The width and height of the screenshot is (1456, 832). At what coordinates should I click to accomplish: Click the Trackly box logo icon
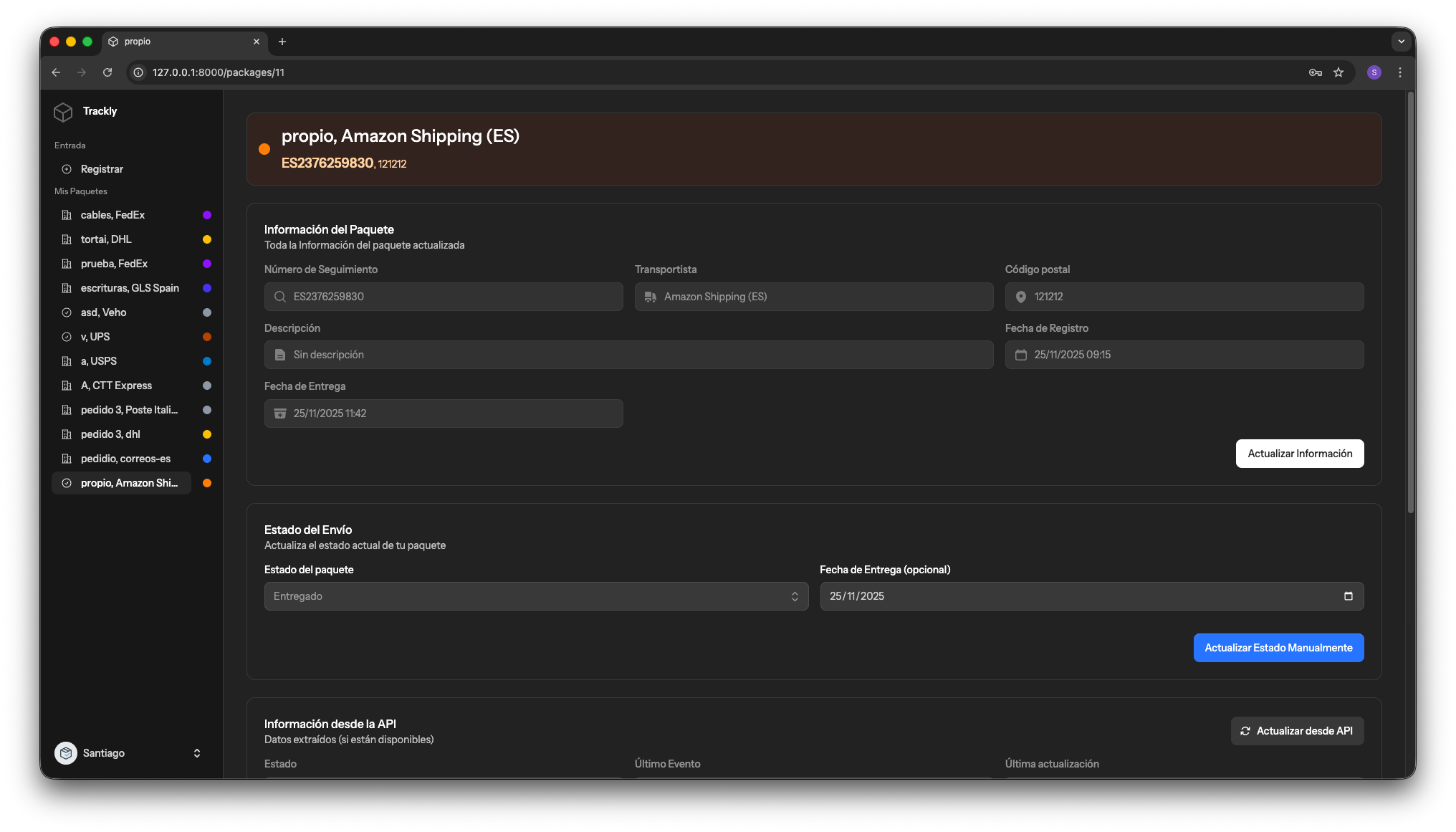pos(63,112)
